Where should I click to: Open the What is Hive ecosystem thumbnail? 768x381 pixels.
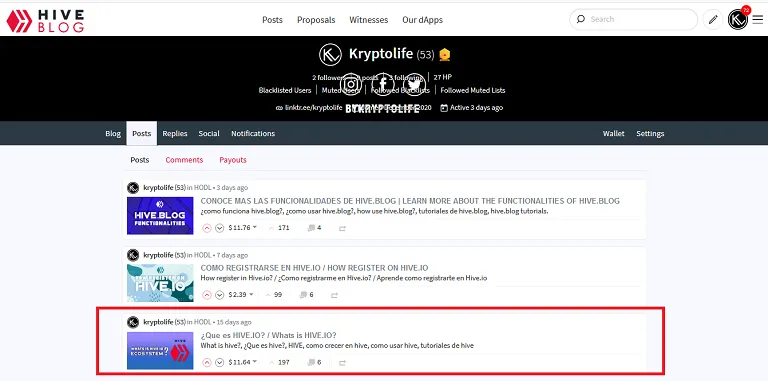click(x=160, y=351)
